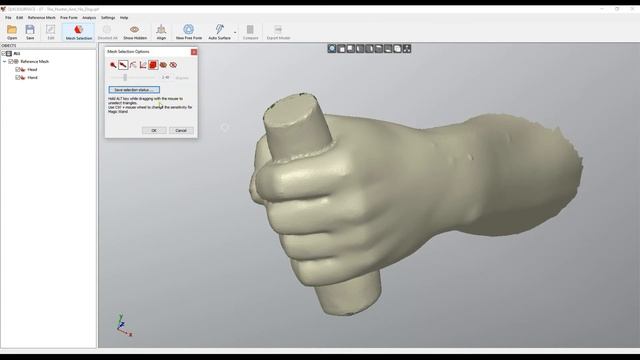640x360 pixels.
Task: Click the second view cube icon in viewport toolbar
Action: click(342, 49)
